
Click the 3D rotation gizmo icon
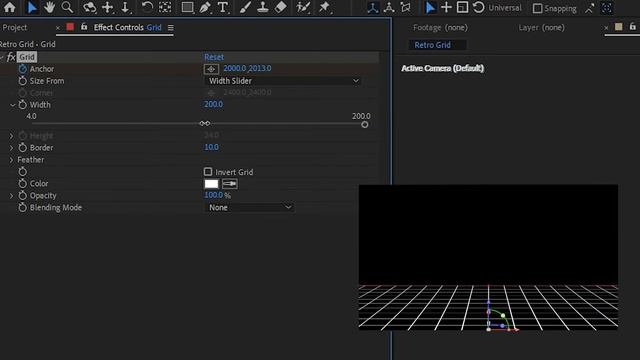[x=478, y=7]
